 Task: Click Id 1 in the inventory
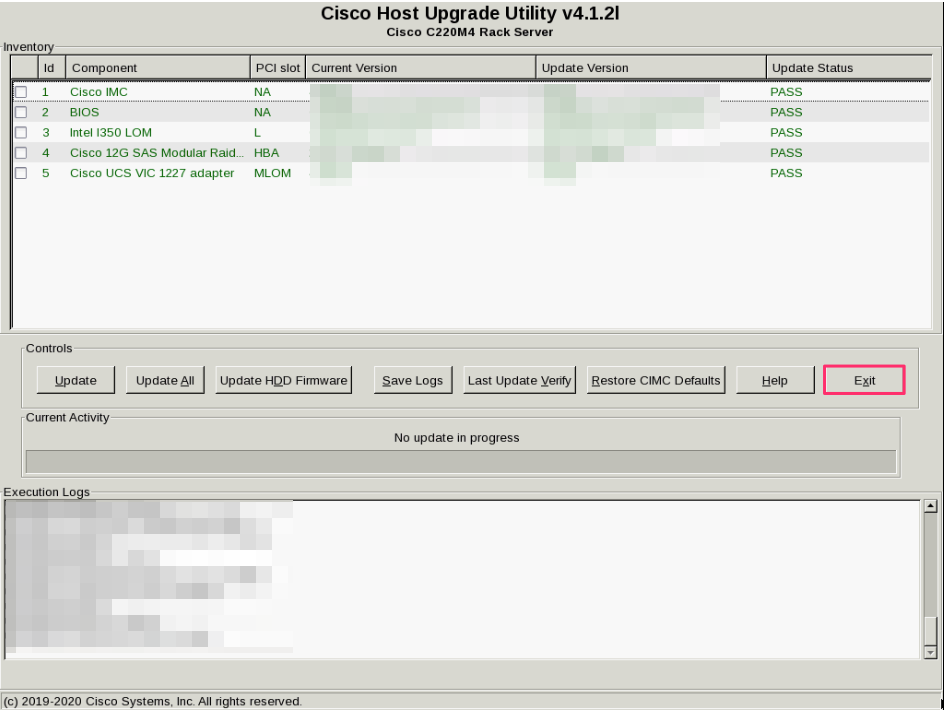(x=45, y=92)
